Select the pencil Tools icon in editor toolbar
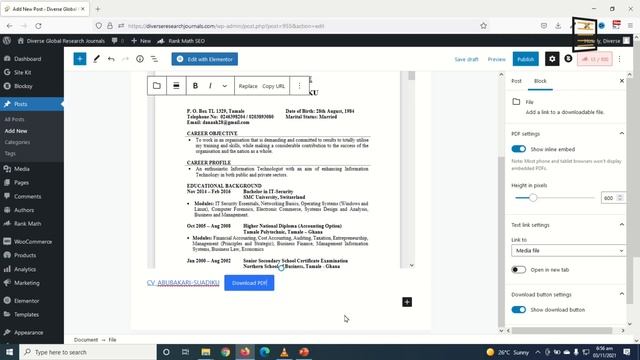Screen dimensions: 640x360 (x=96, y=59)
